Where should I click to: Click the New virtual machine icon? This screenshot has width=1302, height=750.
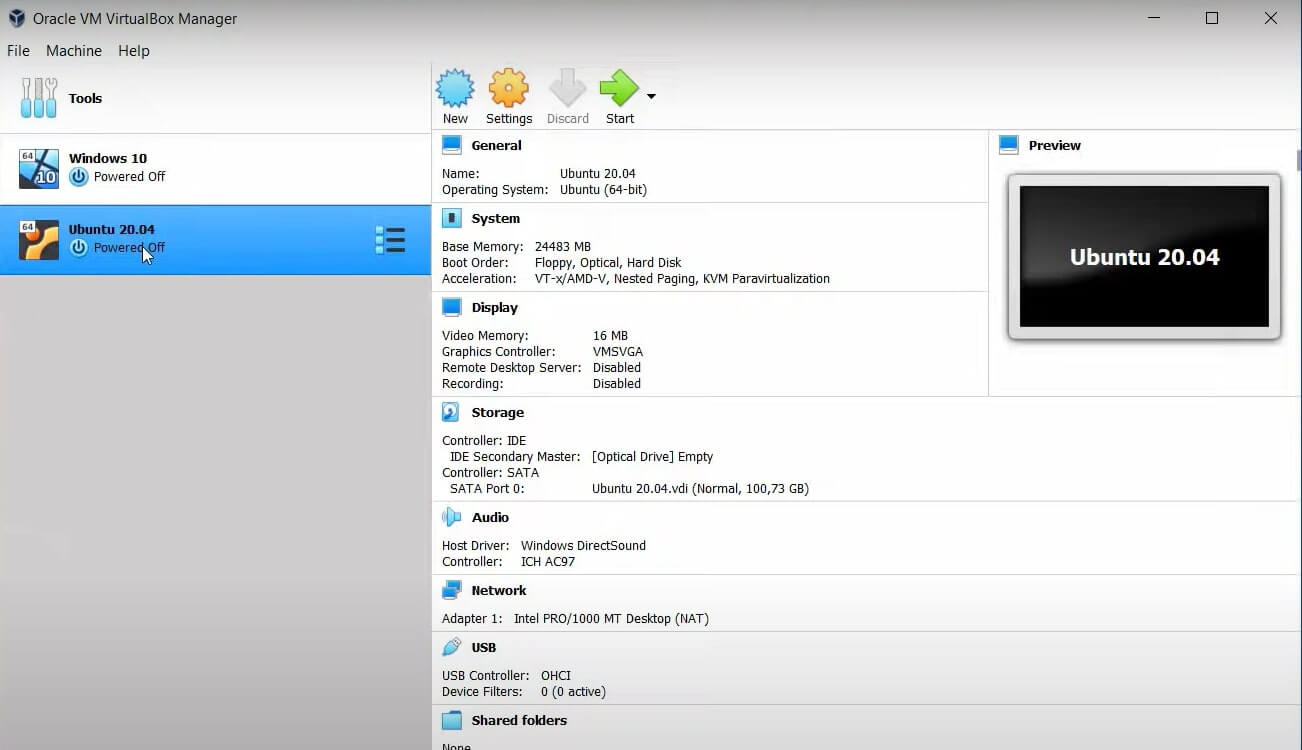click(455, 89)
